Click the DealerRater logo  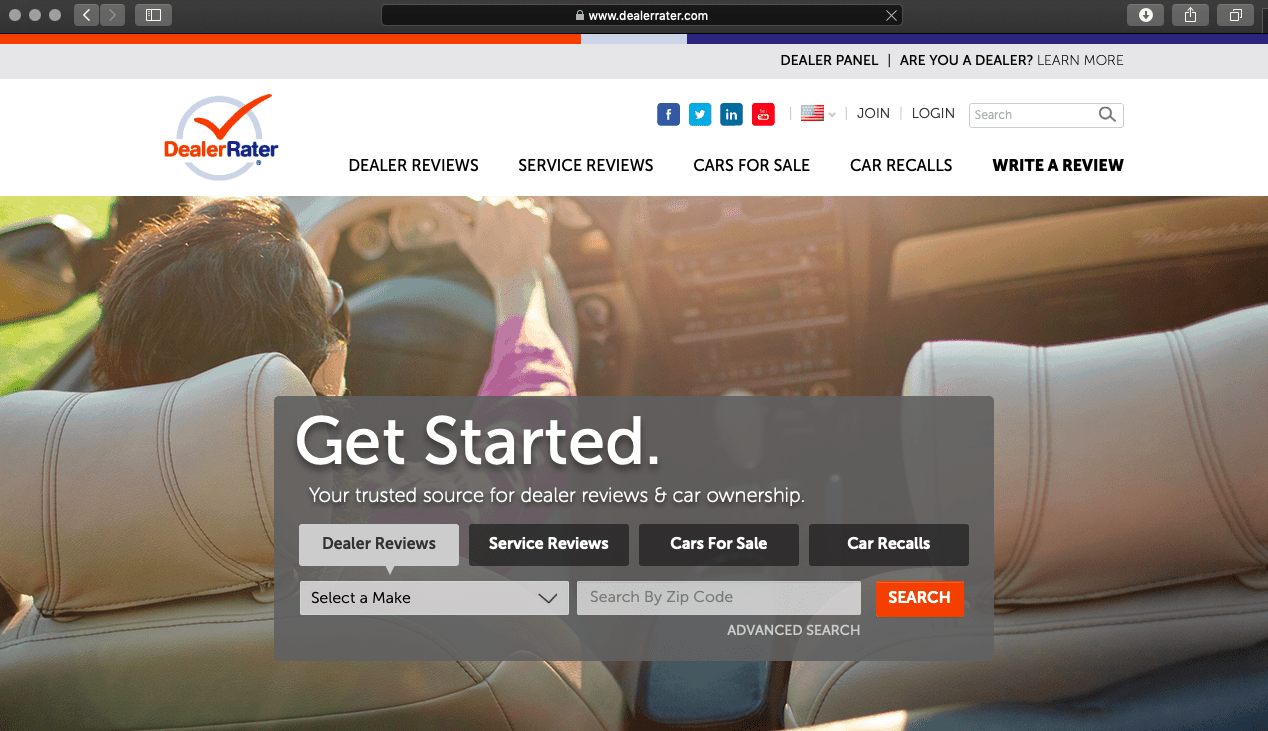point(221,138)
